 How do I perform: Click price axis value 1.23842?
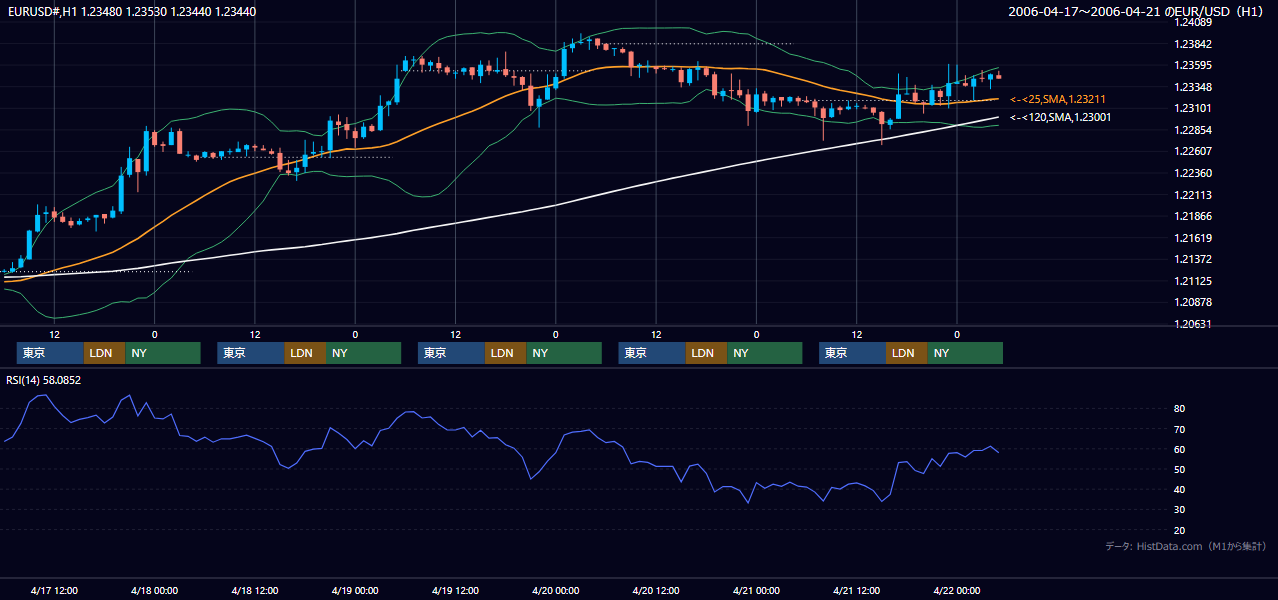coord(1192,44)
